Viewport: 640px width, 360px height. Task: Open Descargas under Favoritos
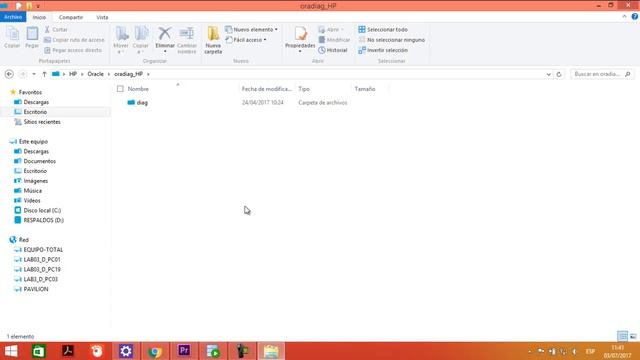[36, 102]
